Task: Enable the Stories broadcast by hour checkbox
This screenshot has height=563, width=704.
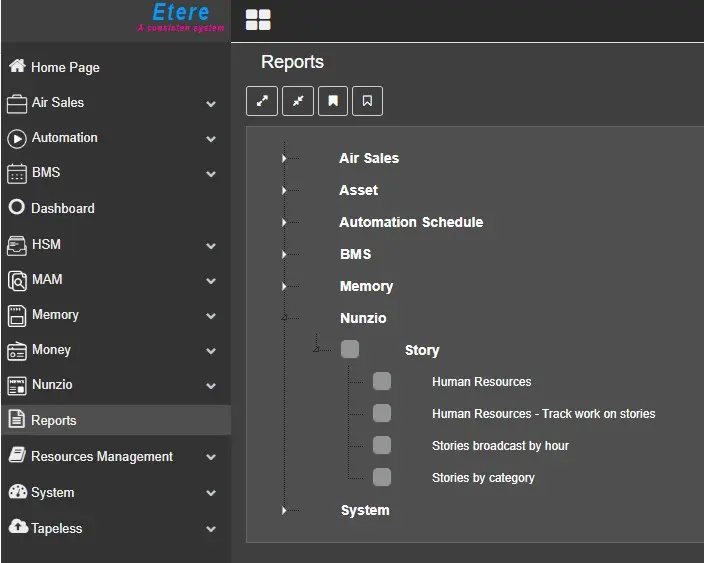Action: click(x=382, y=445)
